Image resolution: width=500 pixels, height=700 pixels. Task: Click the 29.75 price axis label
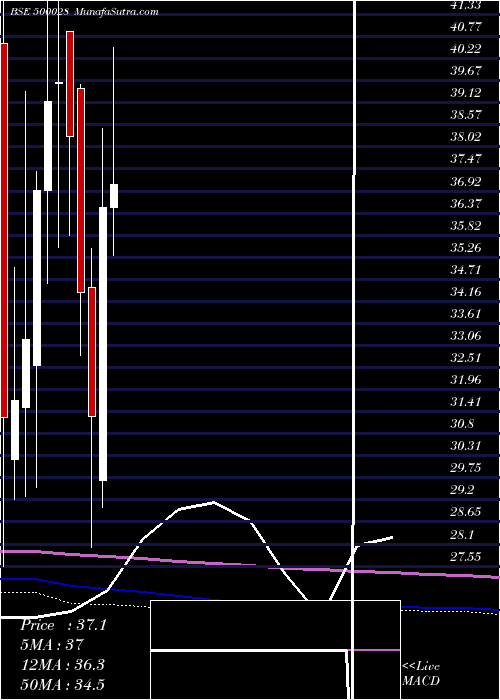pos(465,468)
